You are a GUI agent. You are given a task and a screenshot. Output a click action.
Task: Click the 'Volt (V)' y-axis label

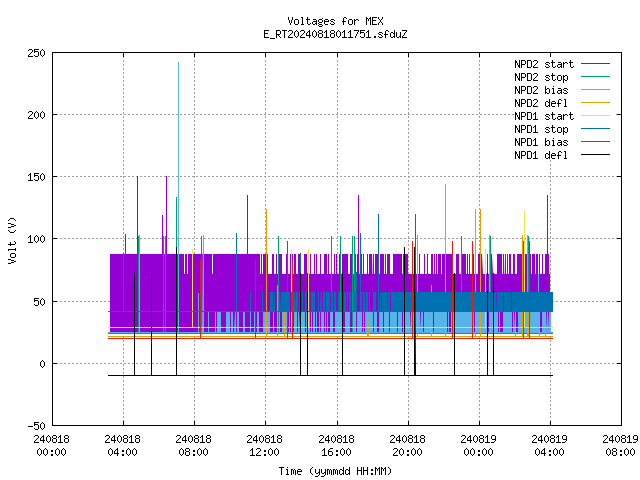tap(12, 240)
